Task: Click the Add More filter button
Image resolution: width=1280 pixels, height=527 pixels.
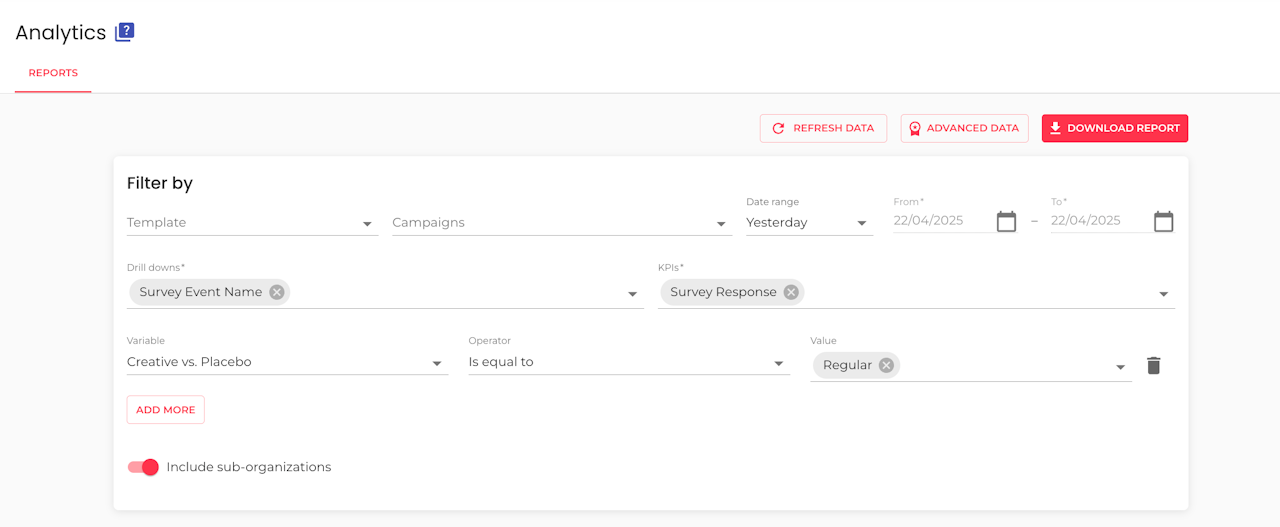Action: click(x=165, y=410)
